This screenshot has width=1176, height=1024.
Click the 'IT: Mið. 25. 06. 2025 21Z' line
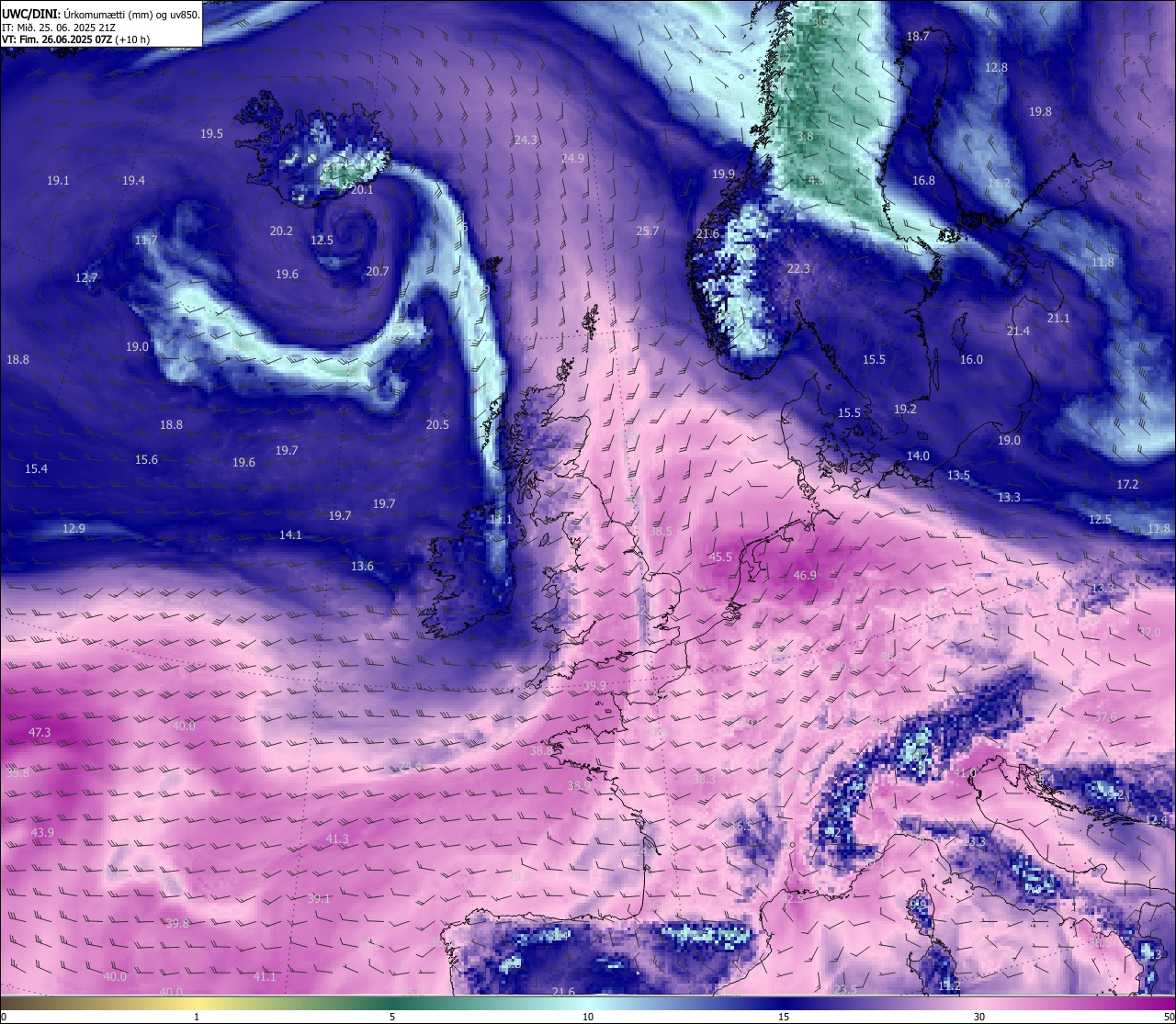(58, 28)
